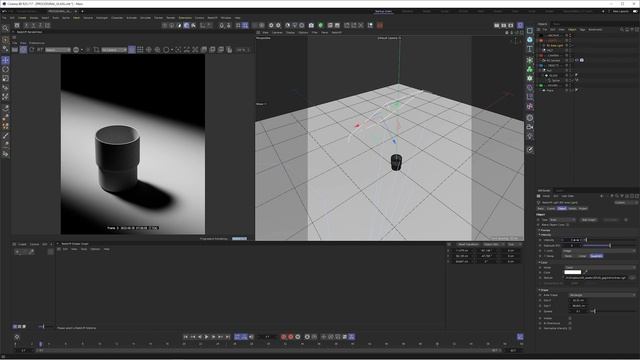The height and width of the screenshot is (360, 640).
Task: Click the light Color white swatch
Action: [x=573, y=272]
